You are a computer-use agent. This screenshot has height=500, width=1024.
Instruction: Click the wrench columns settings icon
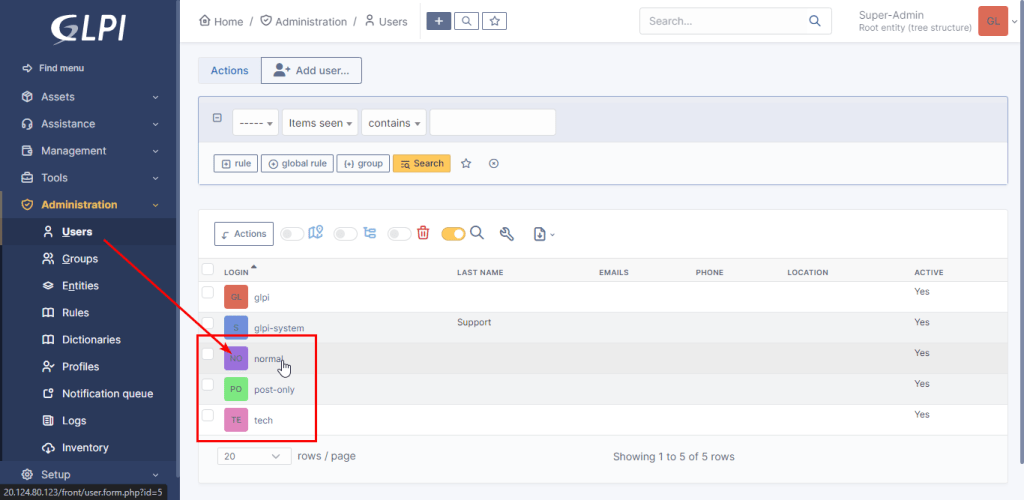click(506, 234)
